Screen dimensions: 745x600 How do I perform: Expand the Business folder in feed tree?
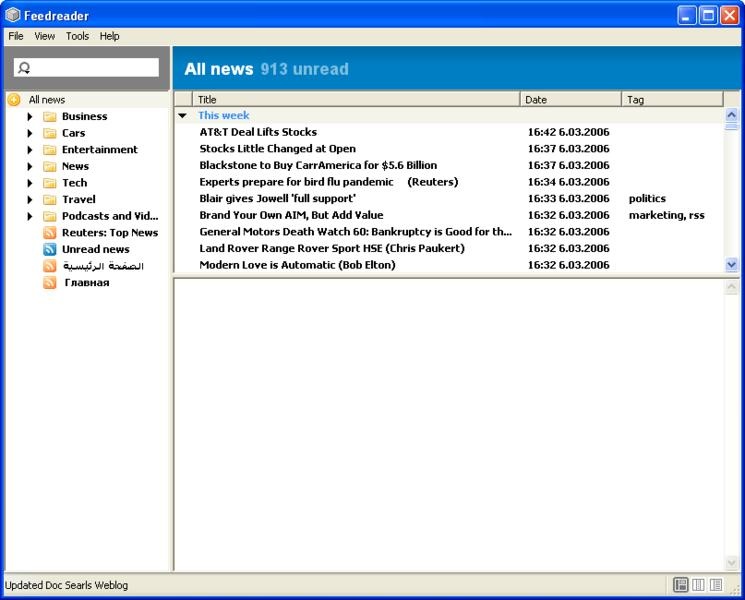pyautogui.click(x=30, y=117)
